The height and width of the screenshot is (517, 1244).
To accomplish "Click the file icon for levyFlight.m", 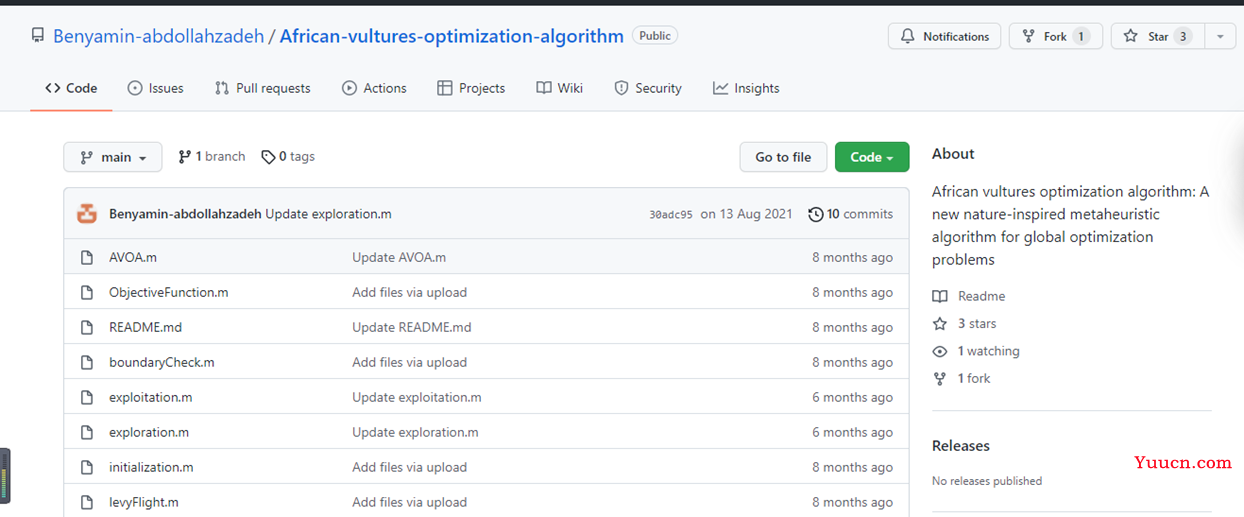I will click(87, 503).
